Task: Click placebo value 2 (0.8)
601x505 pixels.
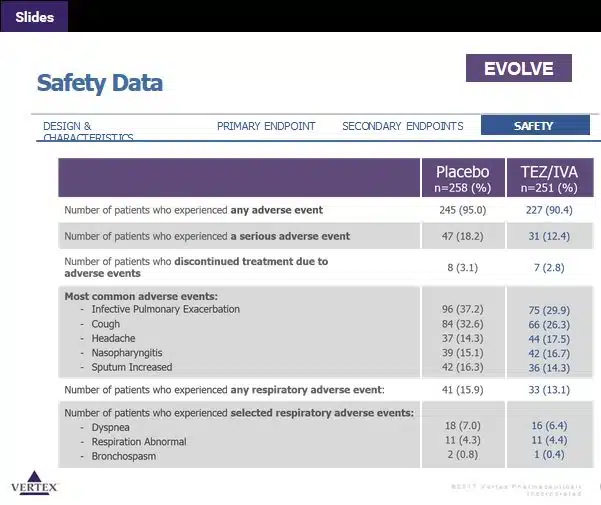Action: [x=462, y=454]
